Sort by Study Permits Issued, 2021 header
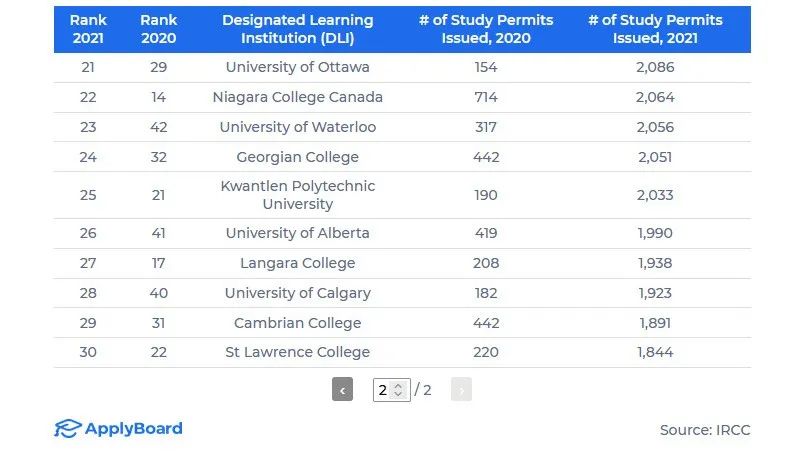 click(655, 29)
